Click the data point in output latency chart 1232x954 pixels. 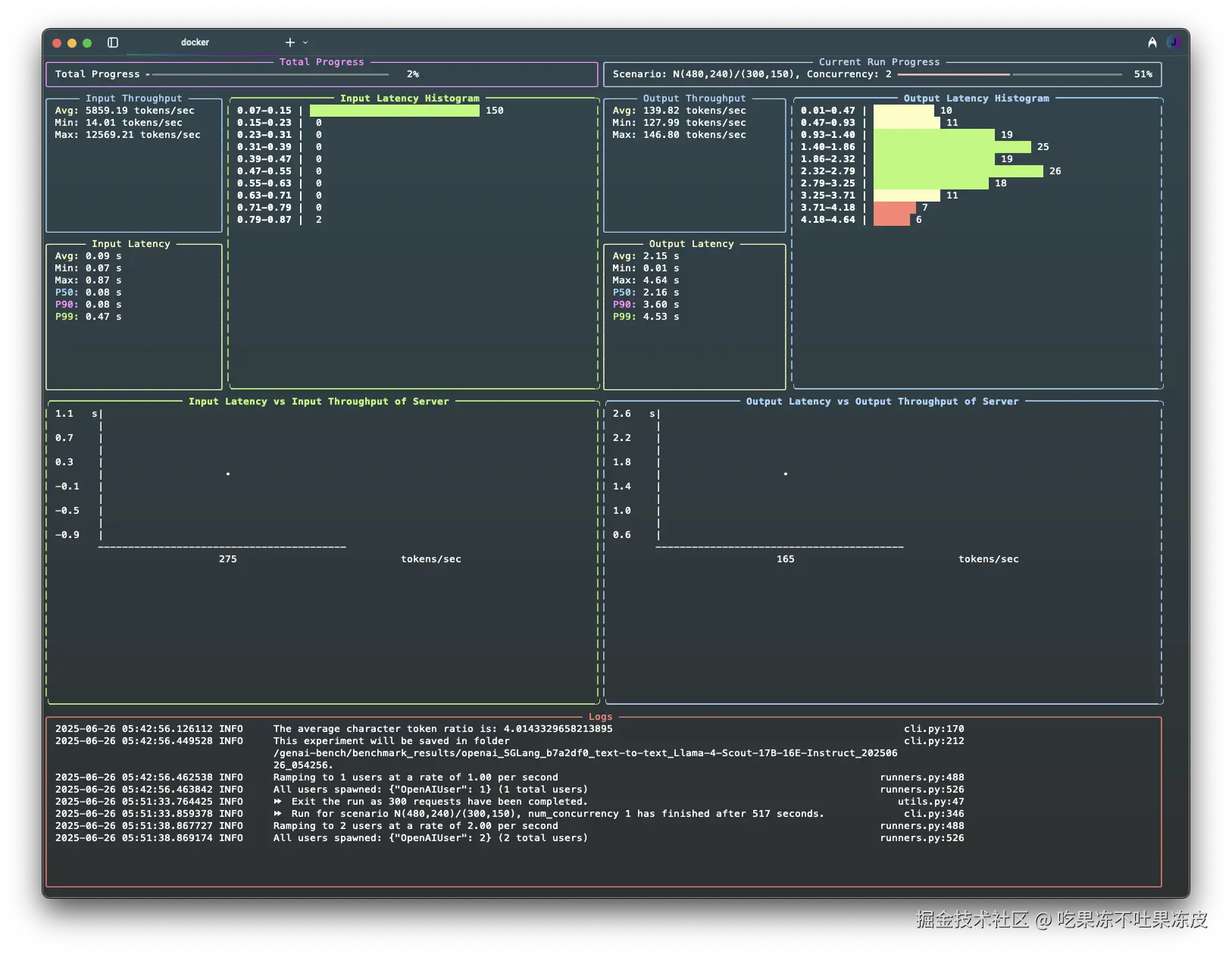[x=786, y=474]
